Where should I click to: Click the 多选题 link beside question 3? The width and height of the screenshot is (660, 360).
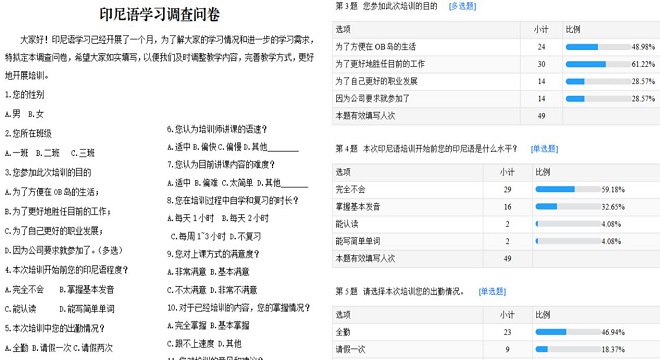462,6
